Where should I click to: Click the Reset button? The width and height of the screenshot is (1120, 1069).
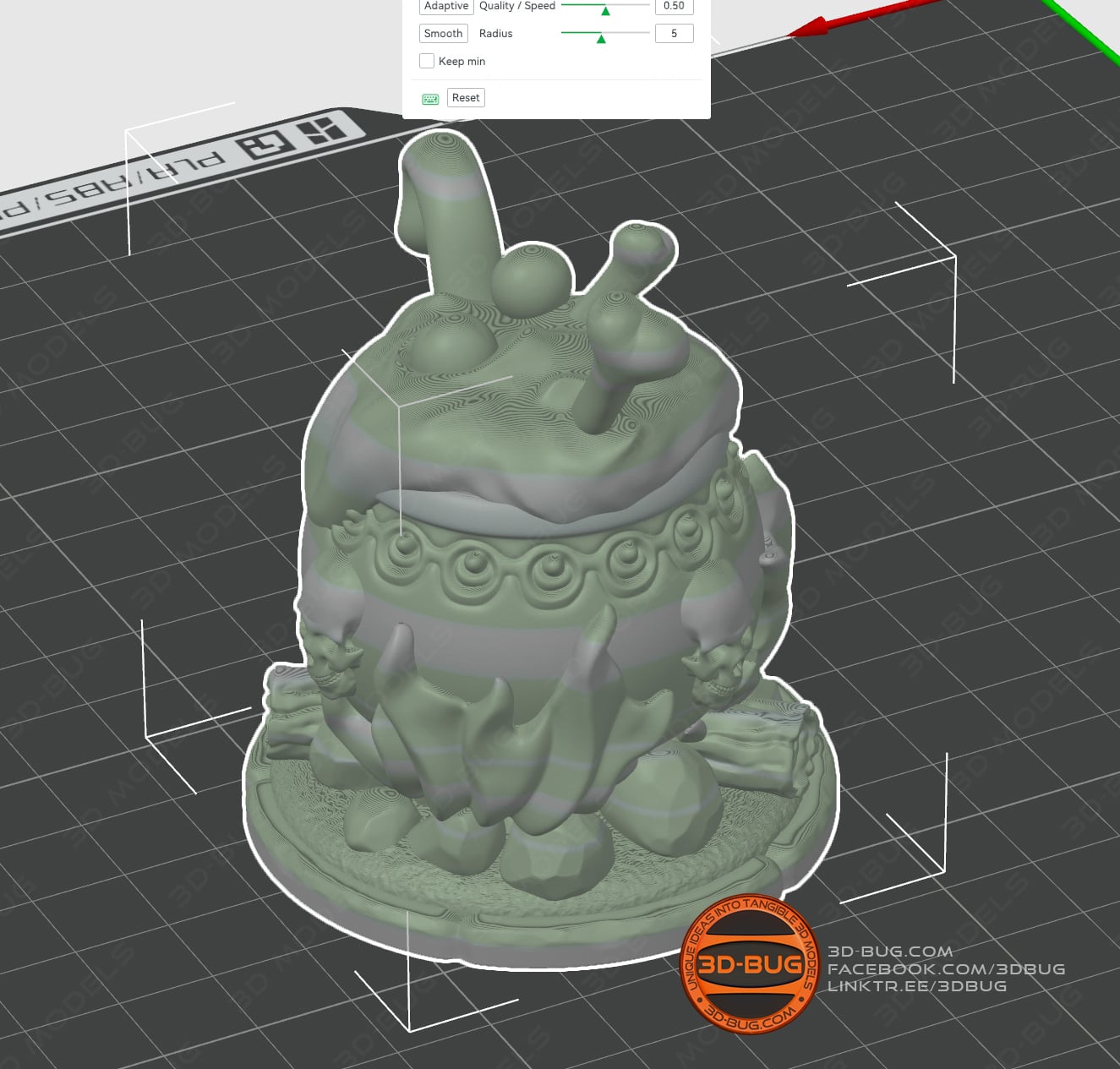tap(466, 98)
